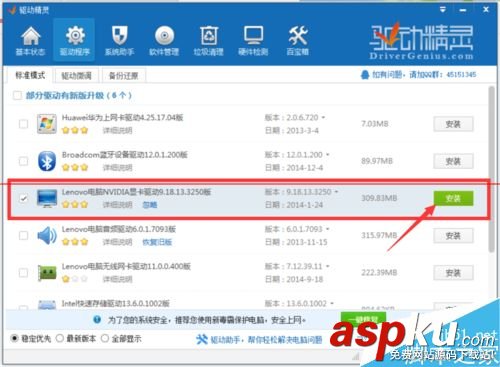
Task: Expand version dropdown 2.0.6.720
Action: click(x=323, y=118)
